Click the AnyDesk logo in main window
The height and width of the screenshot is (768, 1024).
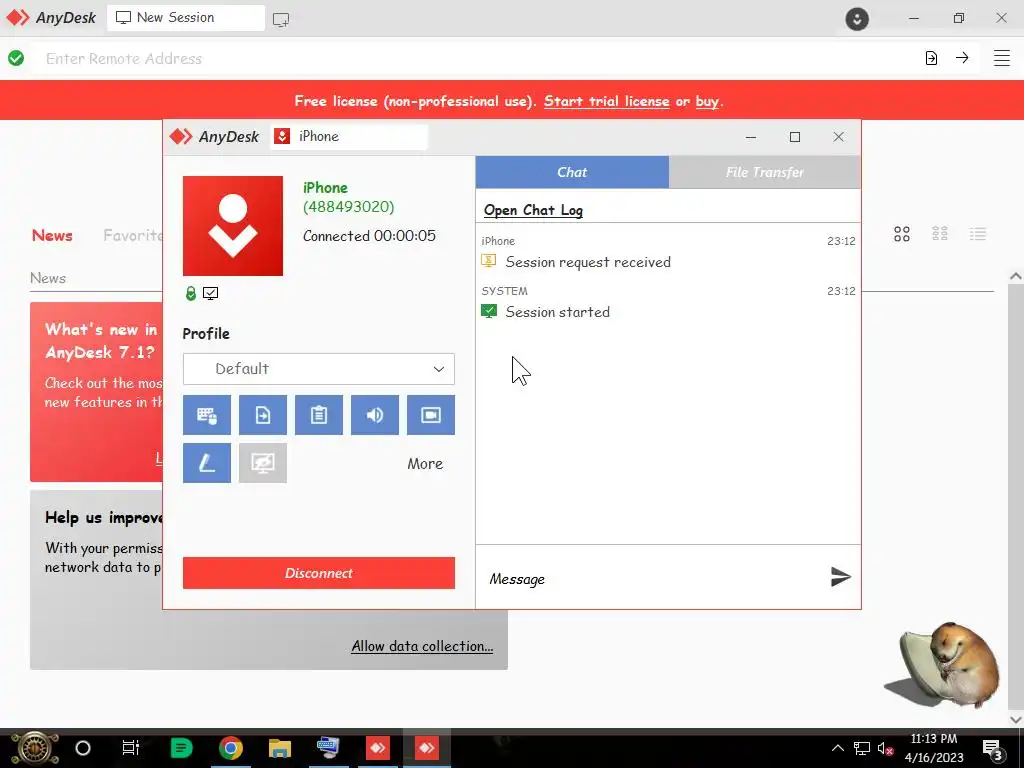pos(51,18)
